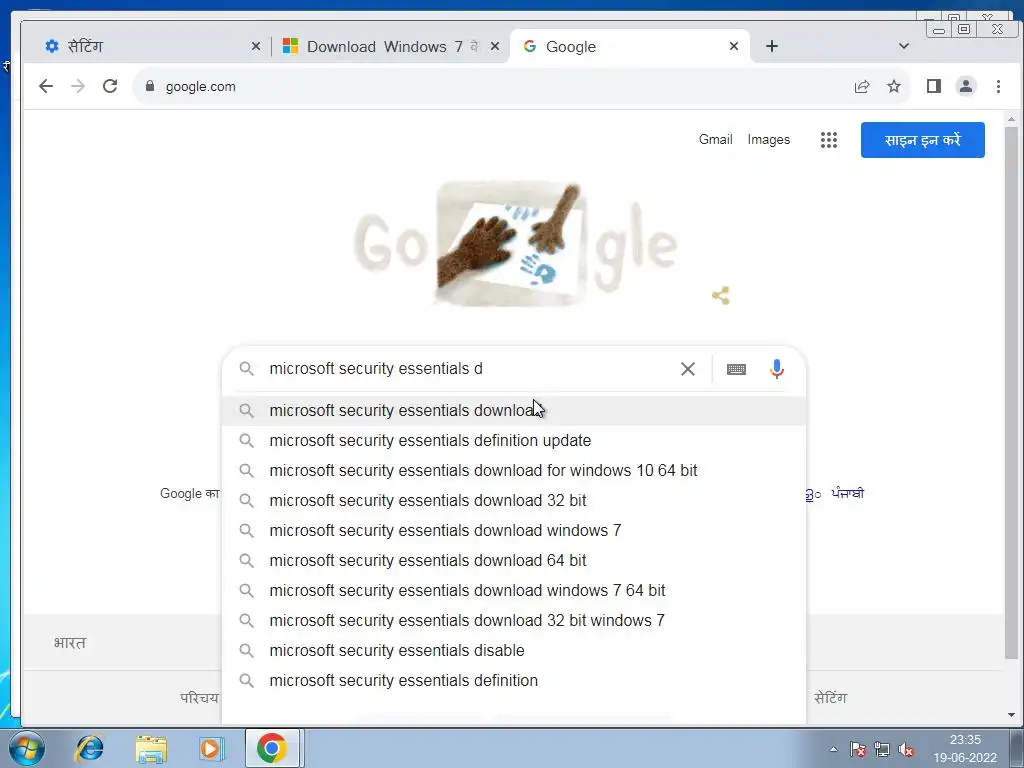
Task: Select suggestion 'download windows 7 64 bit'
Action: (x=513, y=591)
